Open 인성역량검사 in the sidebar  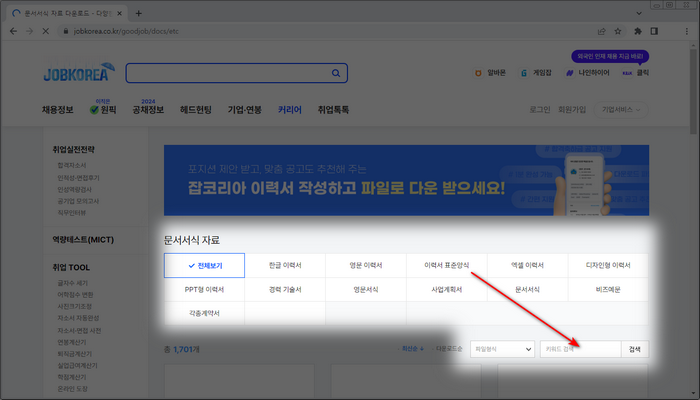pyautogui.click(x=75, y=189)
